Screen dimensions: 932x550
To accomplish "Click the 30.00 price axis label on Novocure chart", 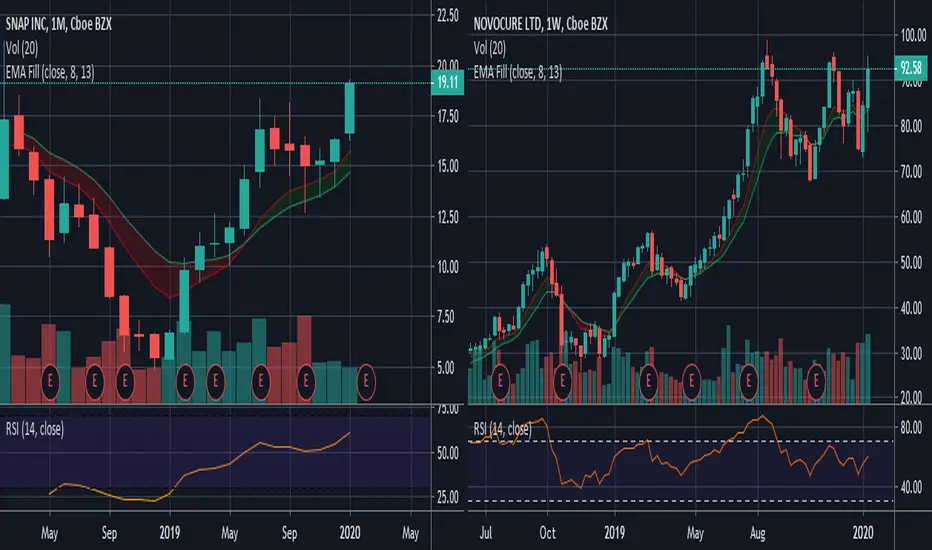I will tap(911, 353).
